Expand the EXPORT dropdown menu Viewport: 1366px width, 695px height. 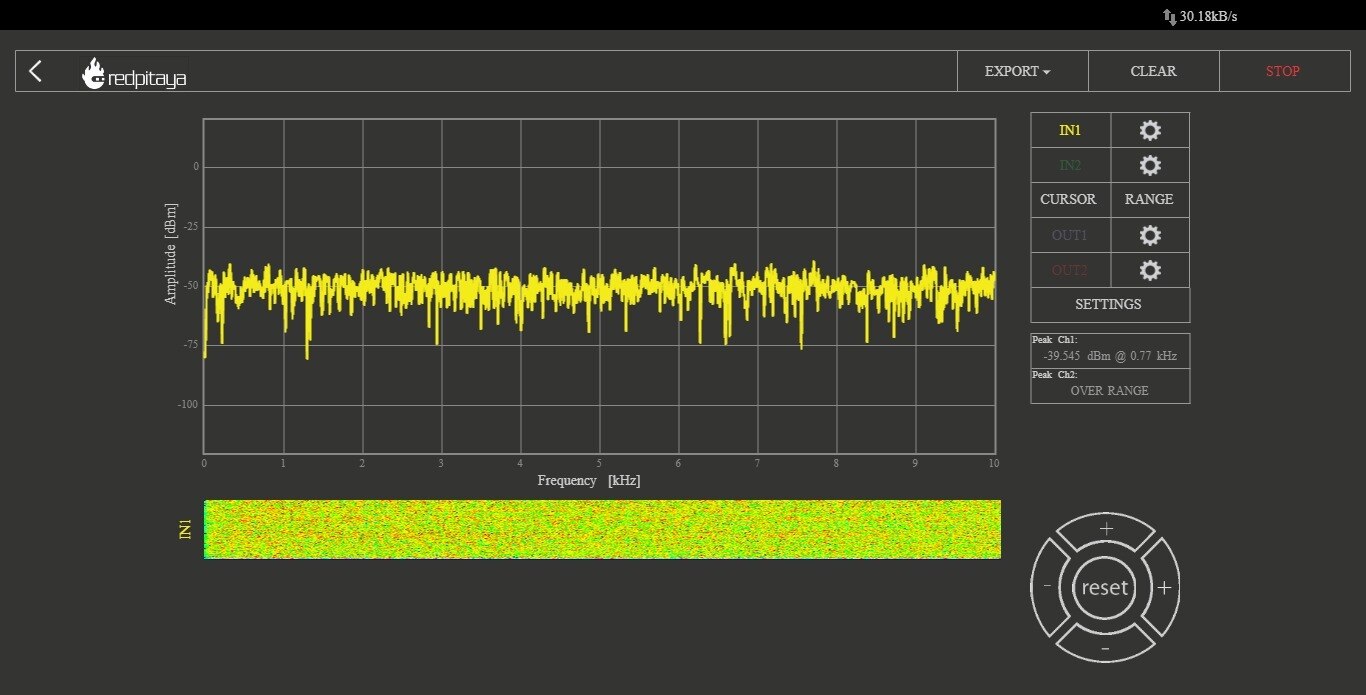(1018, 71)
